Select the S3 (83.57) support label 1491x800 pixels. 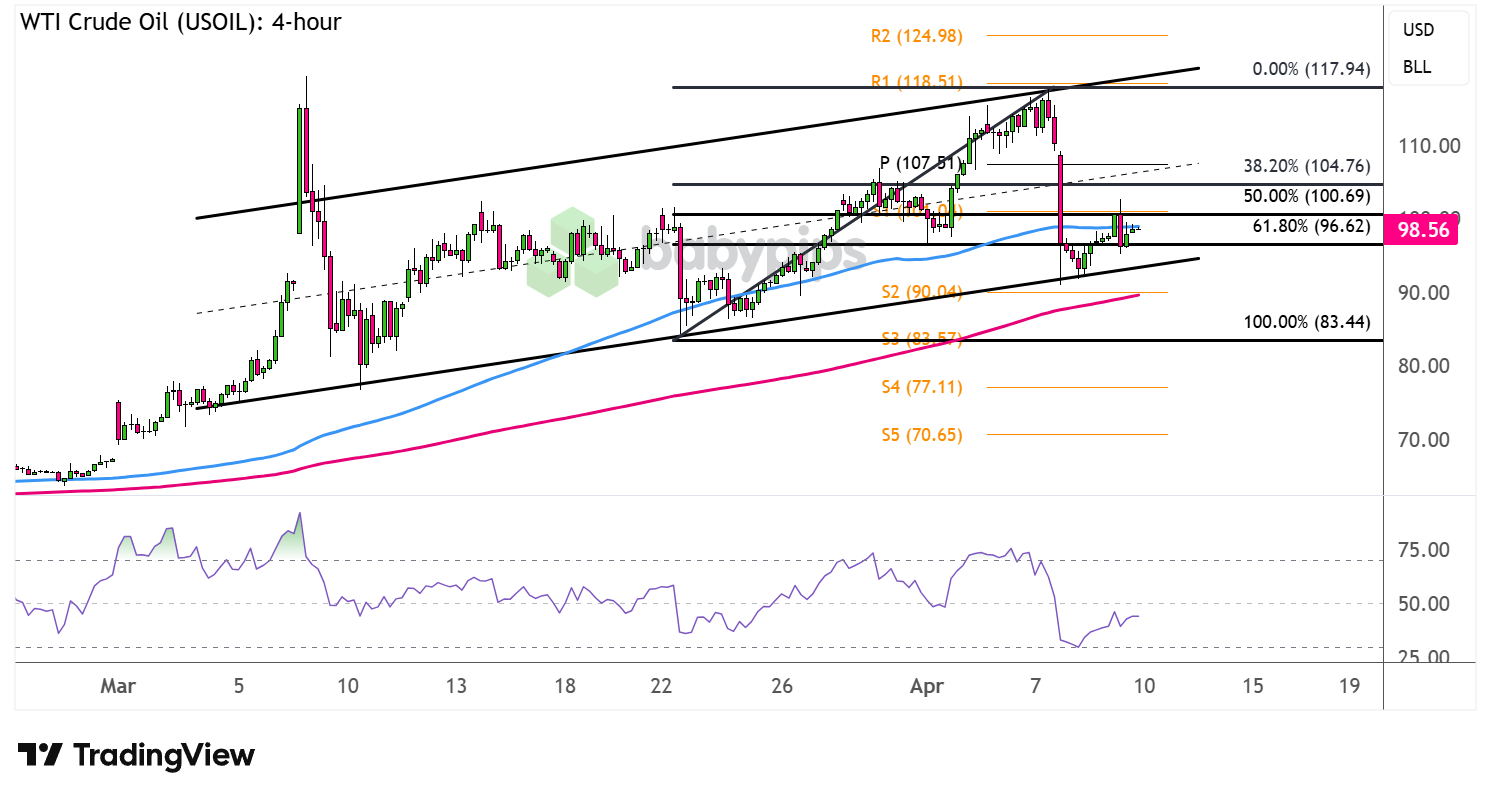click(920, 339)
